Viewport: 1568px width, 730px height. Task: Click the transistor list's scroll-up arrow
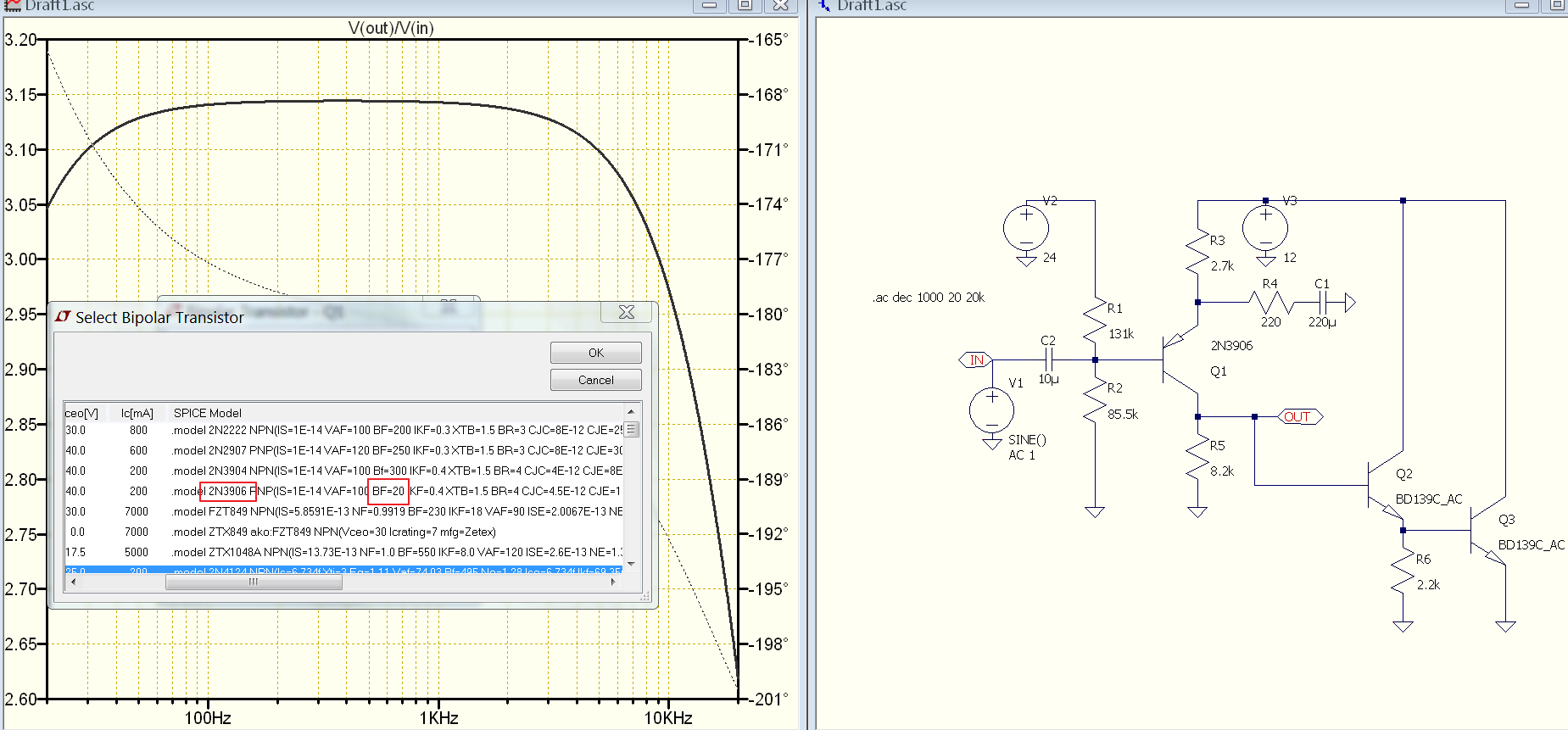coord(631,411)
